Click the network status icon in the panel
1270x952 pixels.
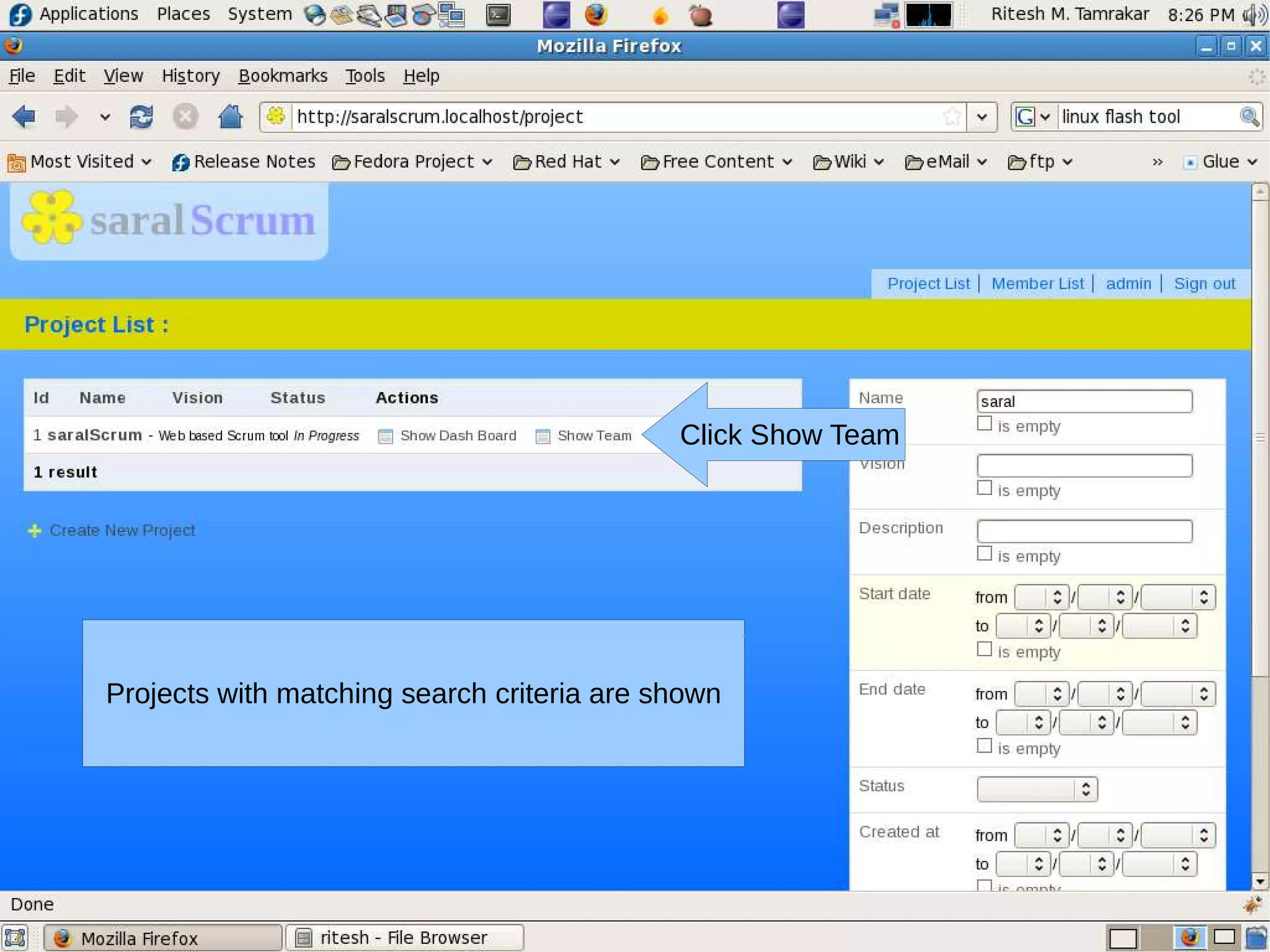(886, 16)
